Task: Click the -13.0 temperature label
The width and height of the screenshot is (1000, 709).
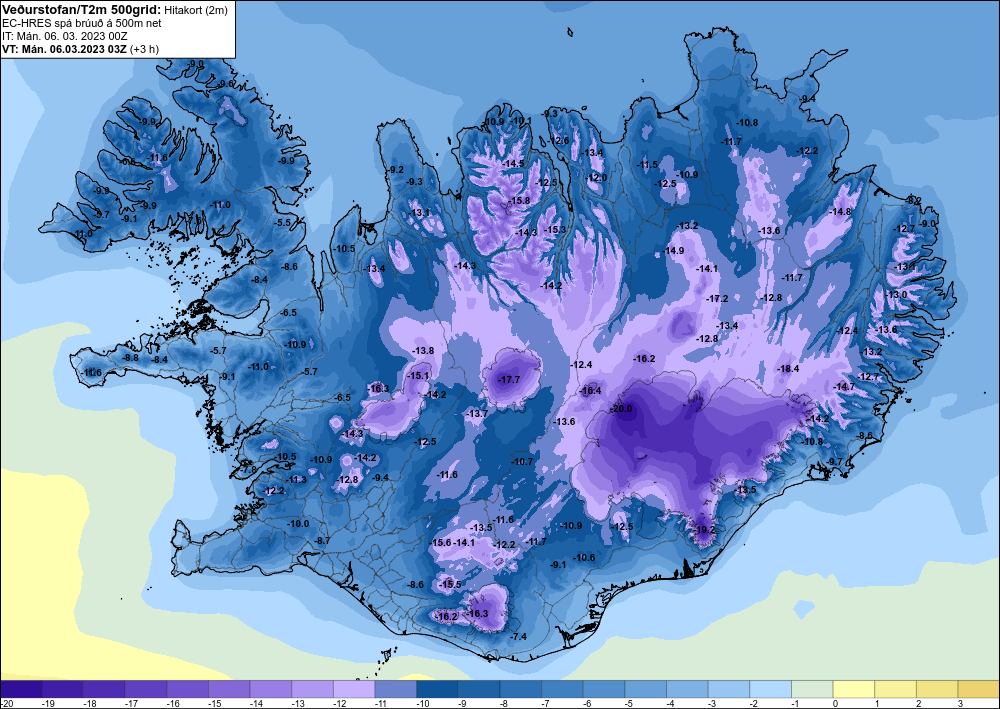Action: click(896, 295)
